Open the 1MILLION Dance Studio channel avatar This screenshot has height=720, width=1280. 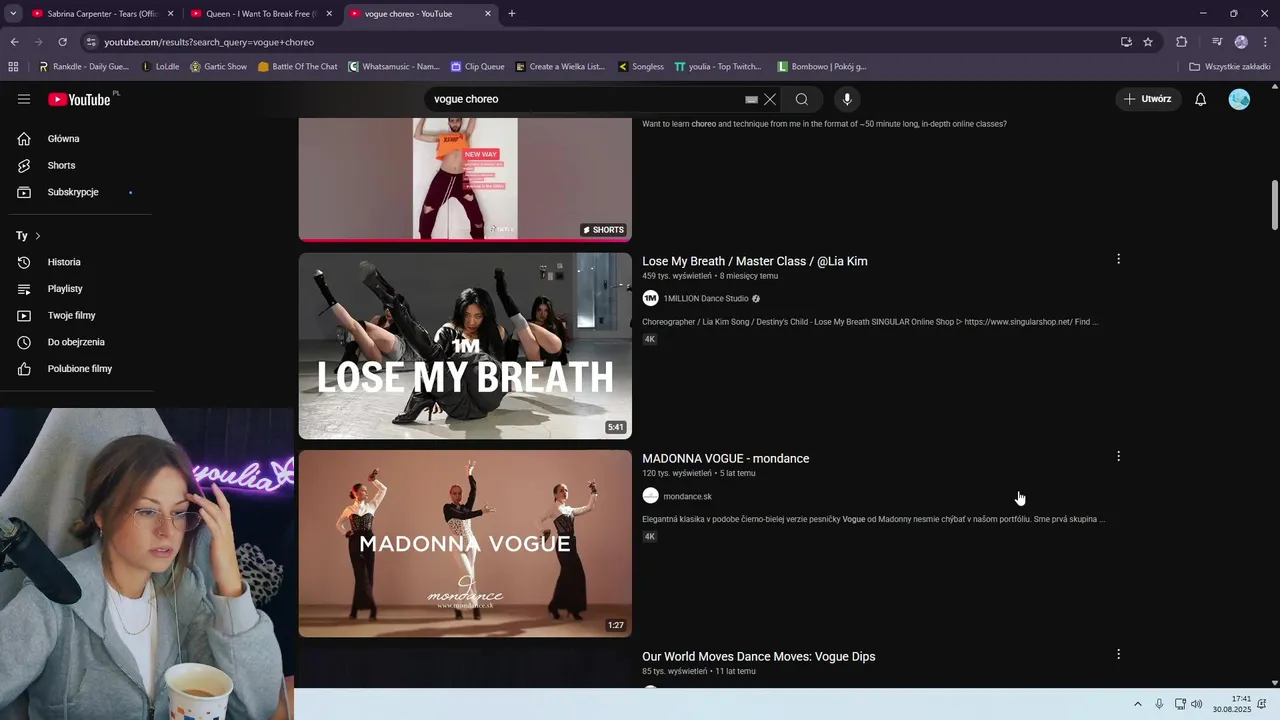650,299
